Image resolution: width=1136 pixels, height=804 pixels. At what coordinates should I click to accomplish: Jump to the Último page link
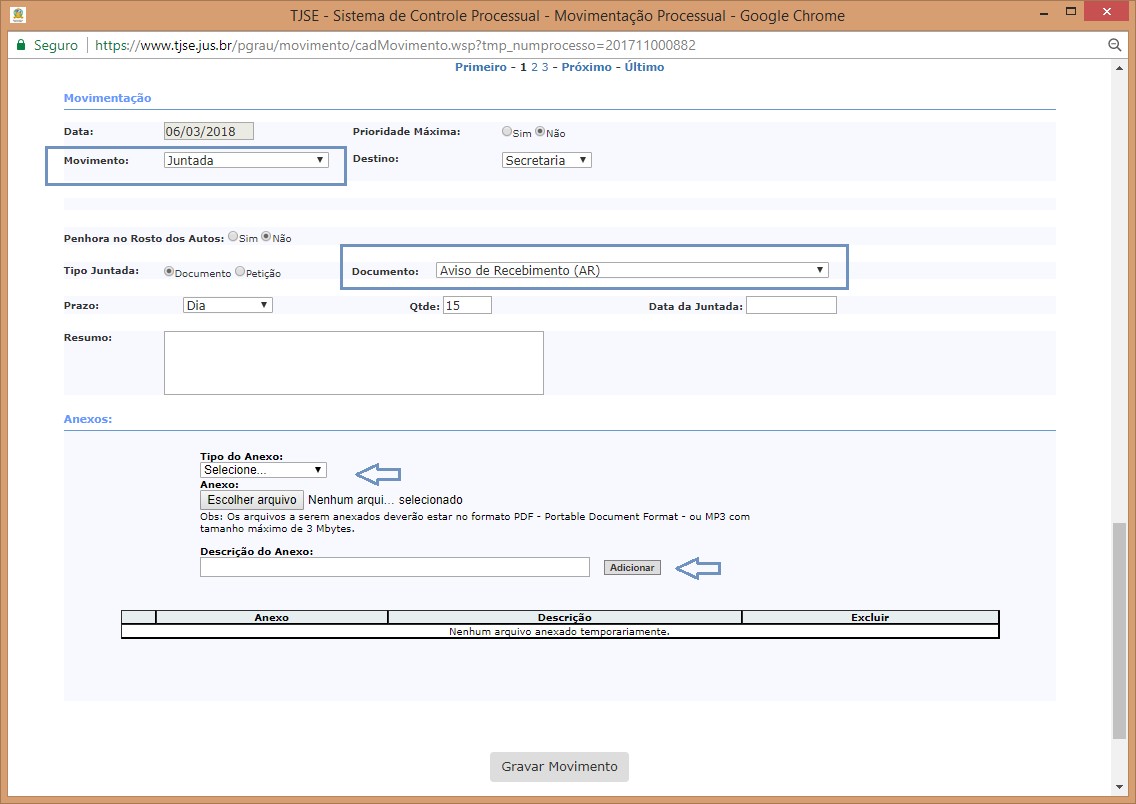coord(644,67)
